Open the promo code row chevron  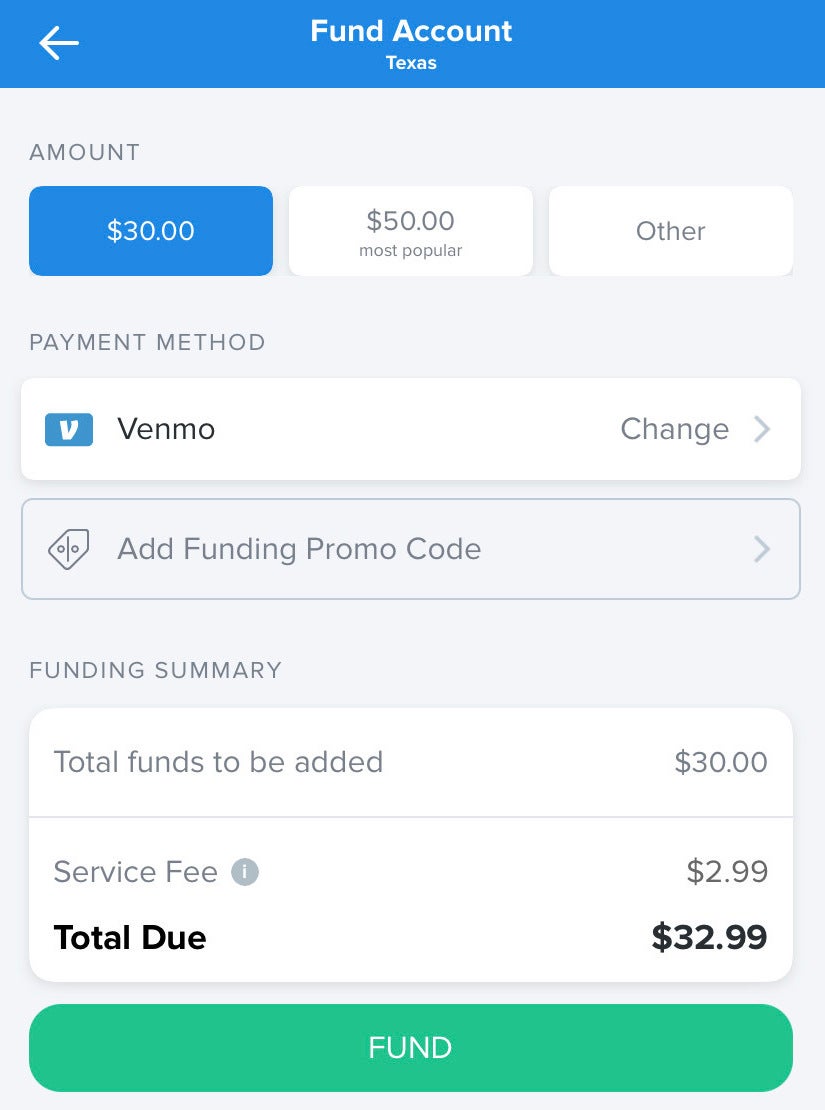(762, 549)
